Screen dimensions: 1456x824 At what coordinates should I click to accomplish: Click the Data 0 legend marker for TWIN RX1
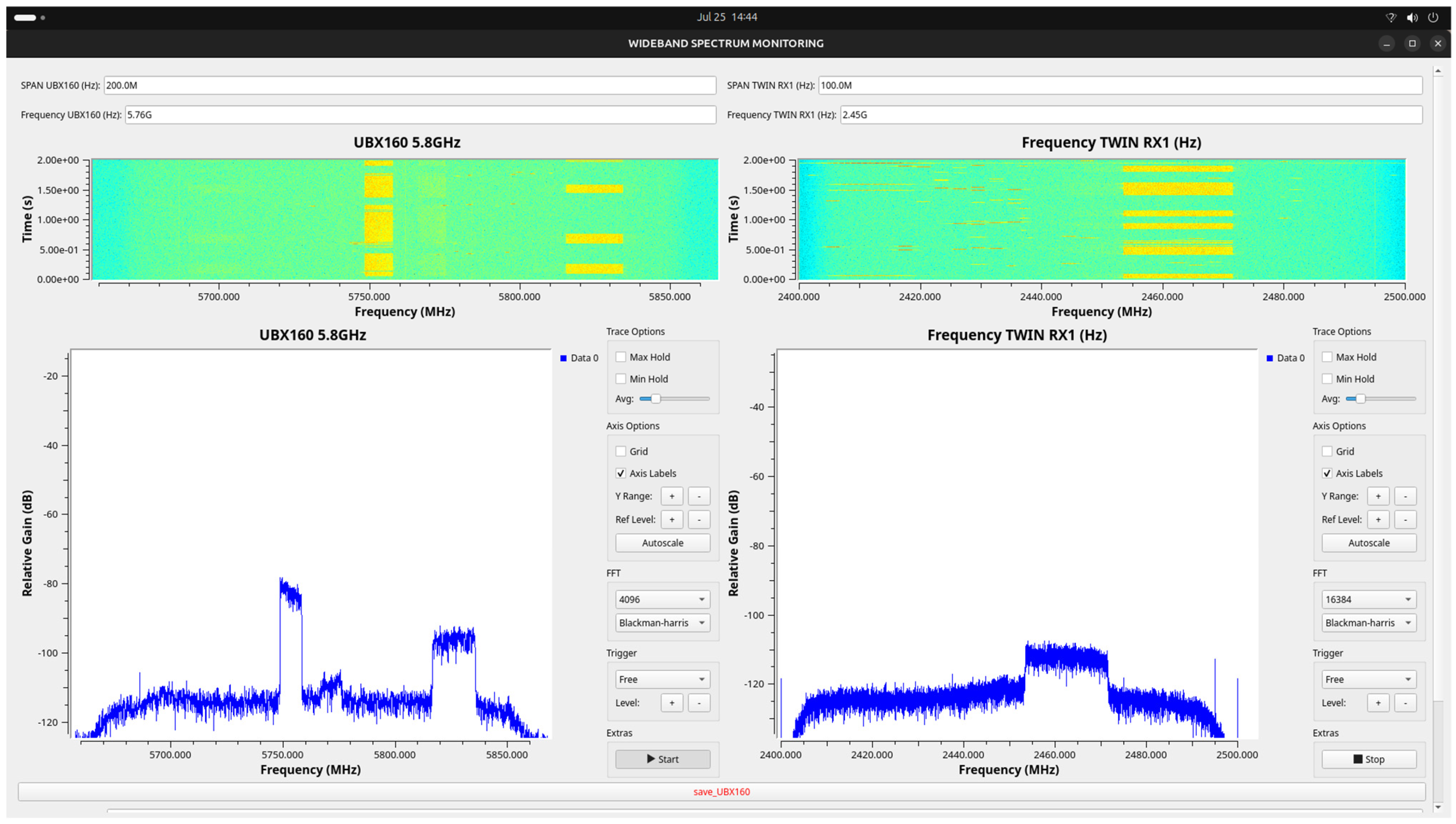tap(1269, 357)
